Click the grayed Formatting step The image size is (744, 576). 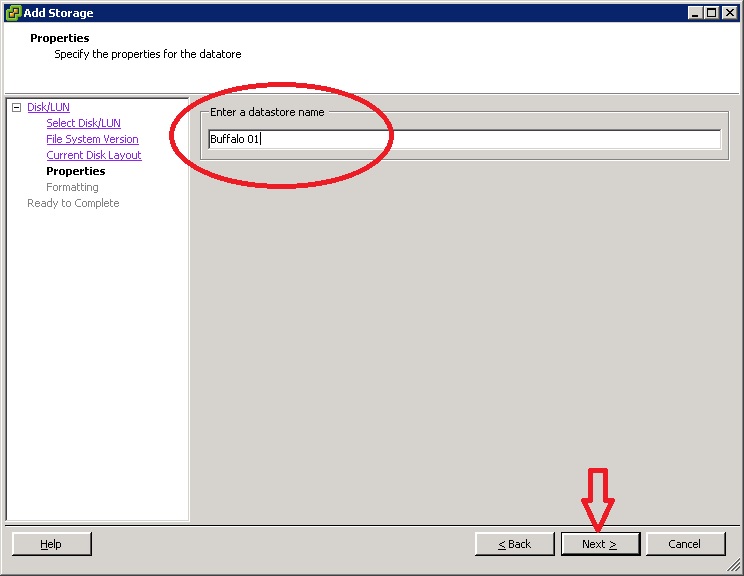pos(72,187)
